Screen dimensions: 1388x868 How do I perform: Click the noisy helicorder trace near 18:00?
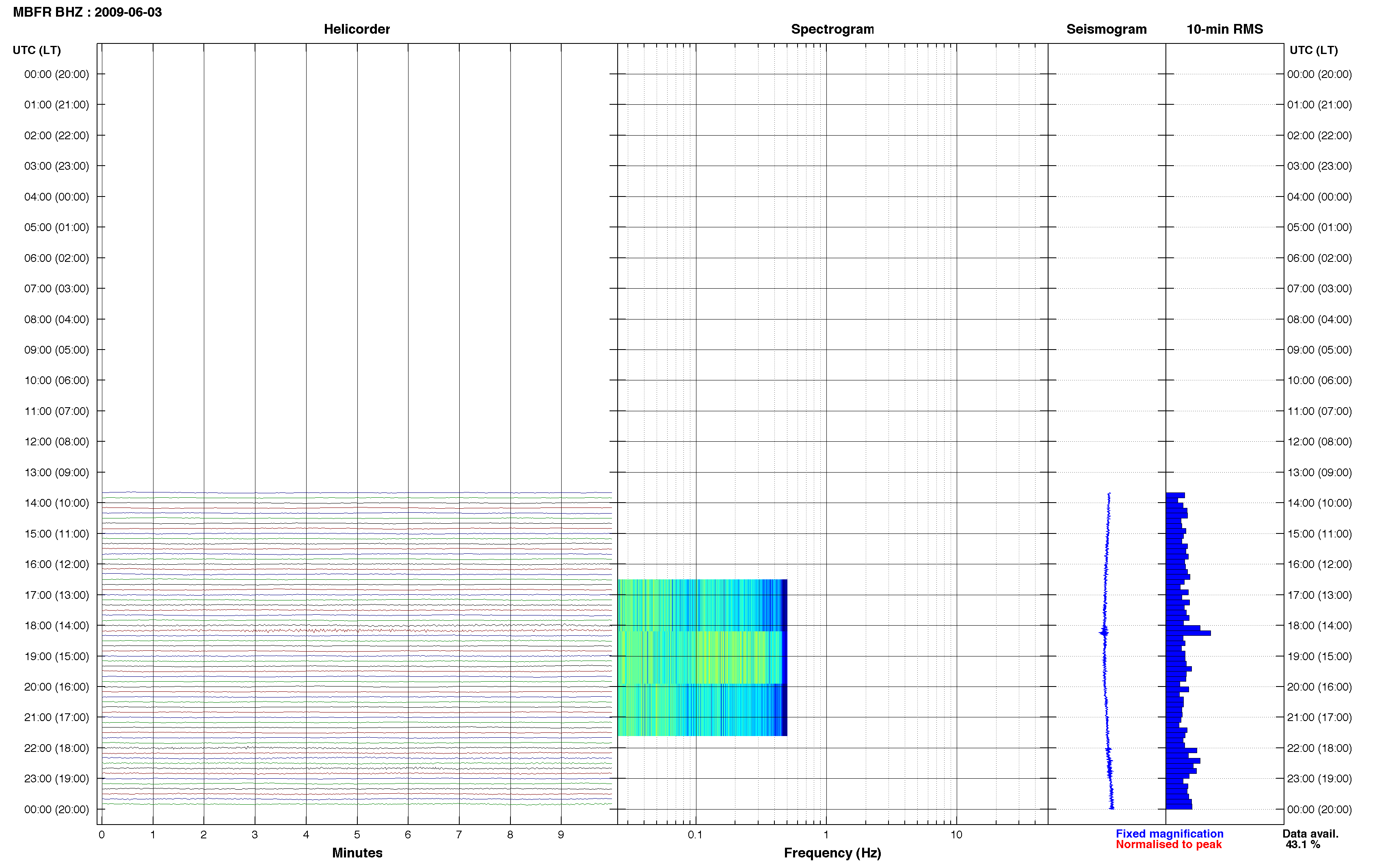[357, 630]
